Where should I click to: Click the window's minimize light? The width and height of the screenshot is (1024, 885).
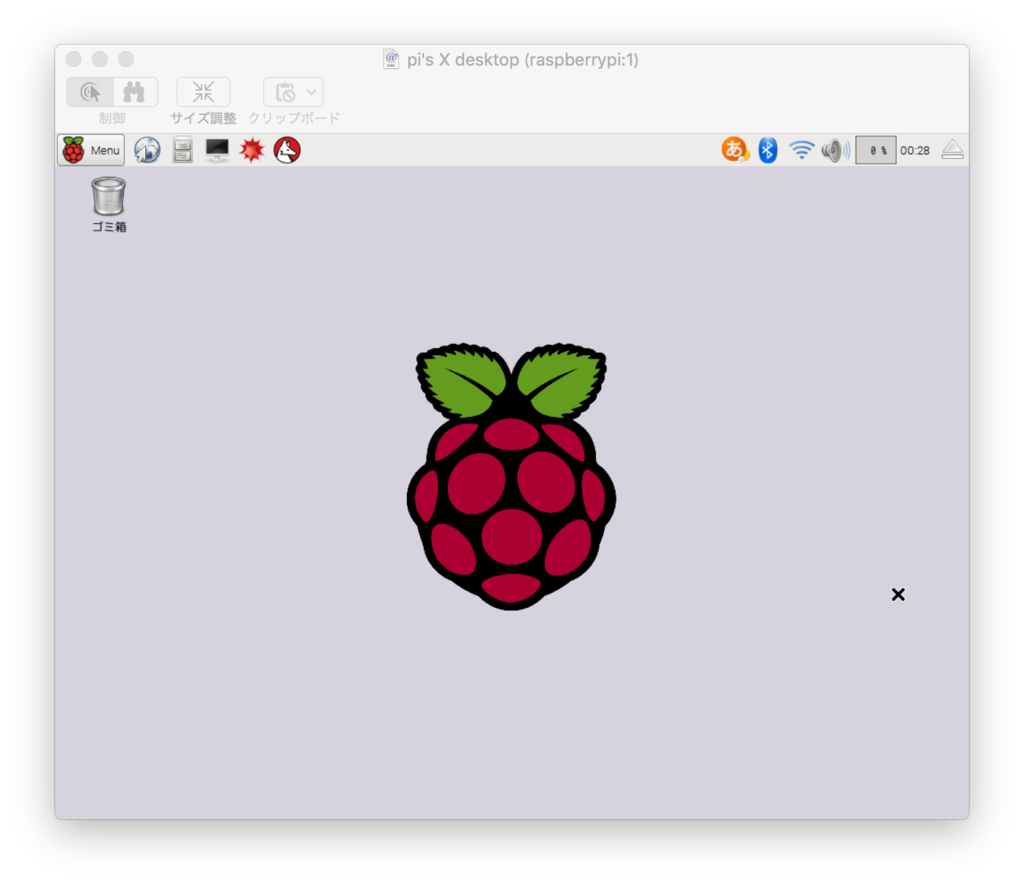[x=100, y=59]
